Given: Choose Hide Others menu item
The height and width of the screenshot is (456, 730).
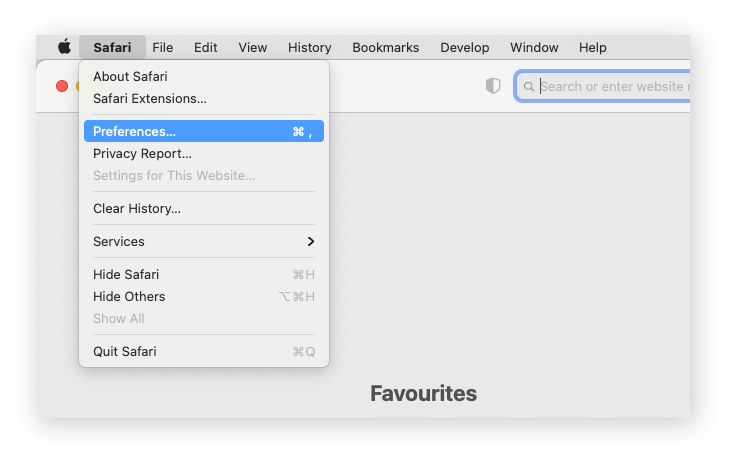Looking at the screenshot, I should click(x=129, y=296).
